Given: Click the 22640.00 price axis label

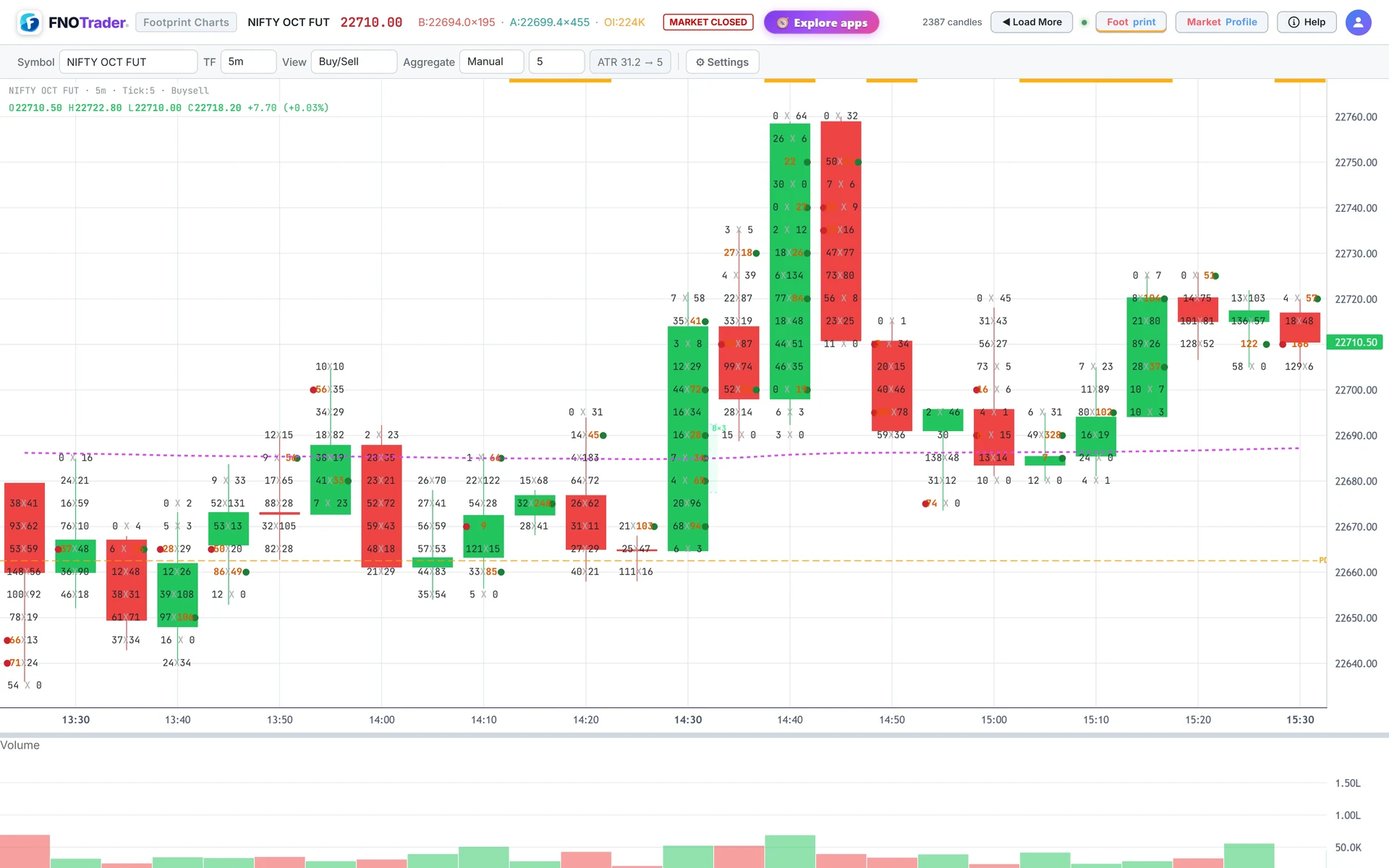Looking at the screenshot, I should (x=1356, y=663).
